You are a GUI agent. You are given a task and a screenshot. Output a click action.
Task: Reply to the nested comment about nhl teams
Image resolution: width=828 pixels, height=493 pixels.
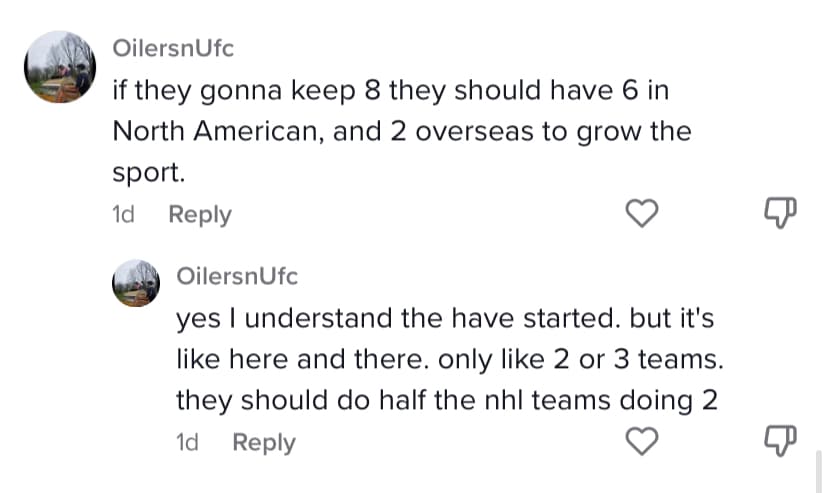[264, 442]
